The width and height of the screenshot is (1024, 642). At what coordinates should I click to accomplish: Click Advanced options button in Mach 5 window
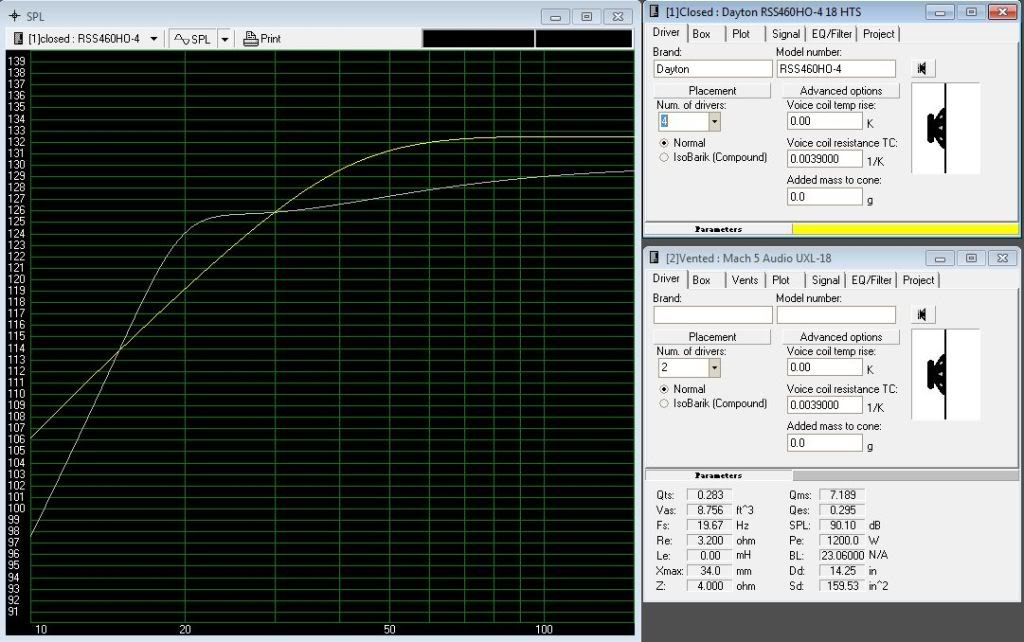(x=840, y=337)
